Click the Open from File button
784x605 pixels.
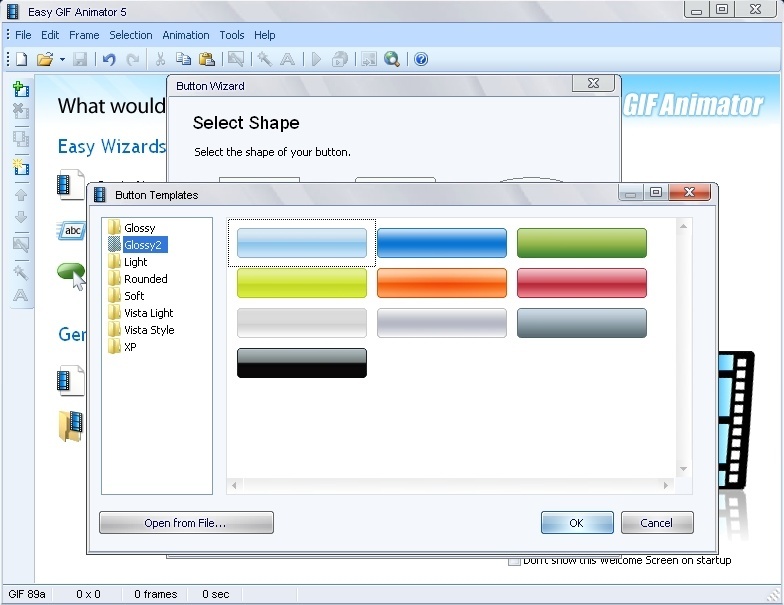click(186, 522)
